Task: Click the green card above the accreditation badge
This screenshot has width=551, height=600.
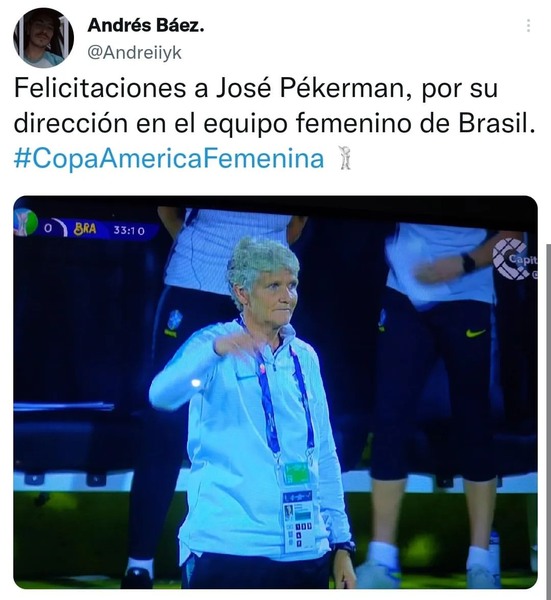Action: (x=297, y=473)
